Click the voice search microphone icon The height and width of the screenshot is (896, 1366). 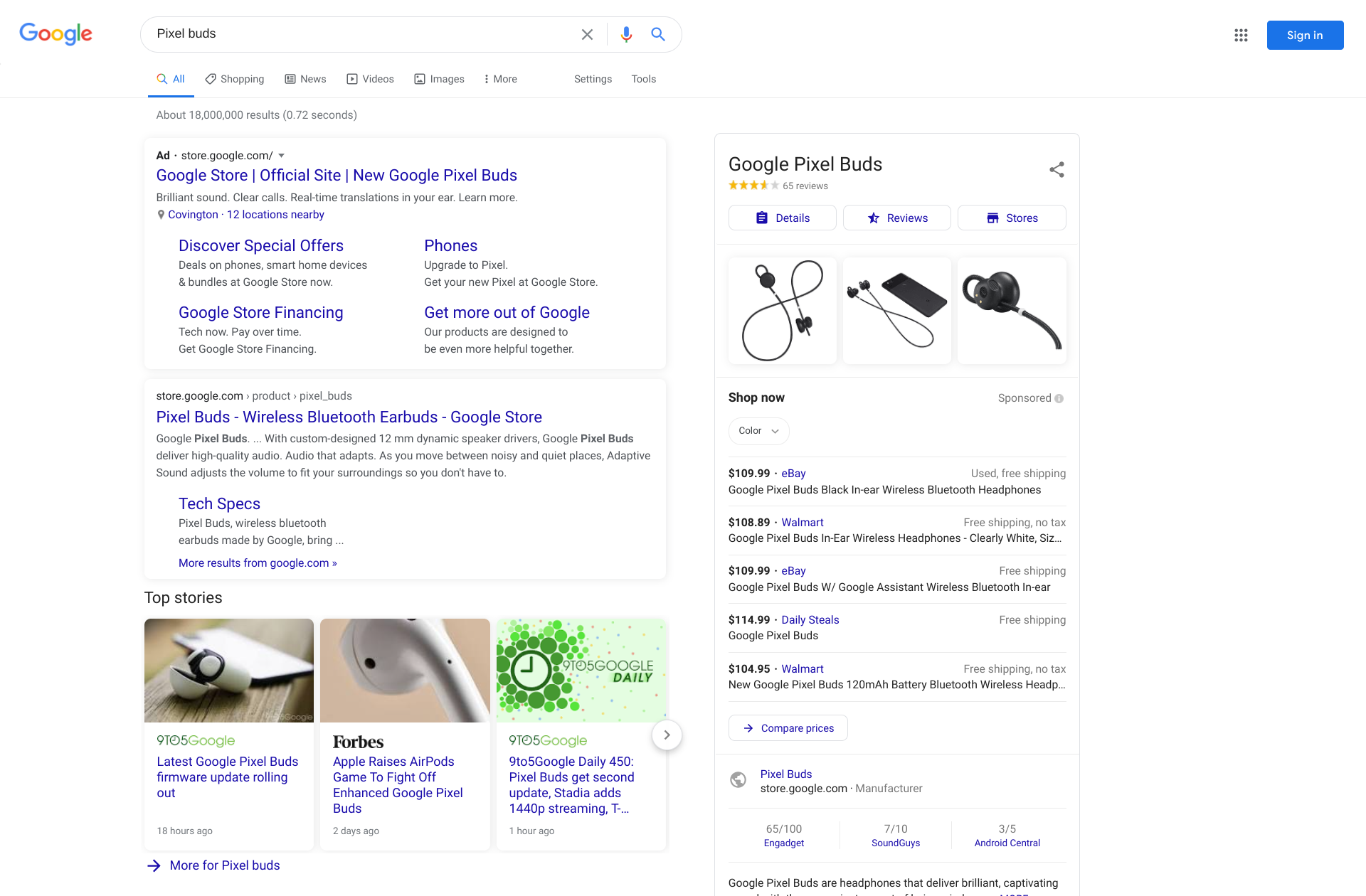[626, 34]
